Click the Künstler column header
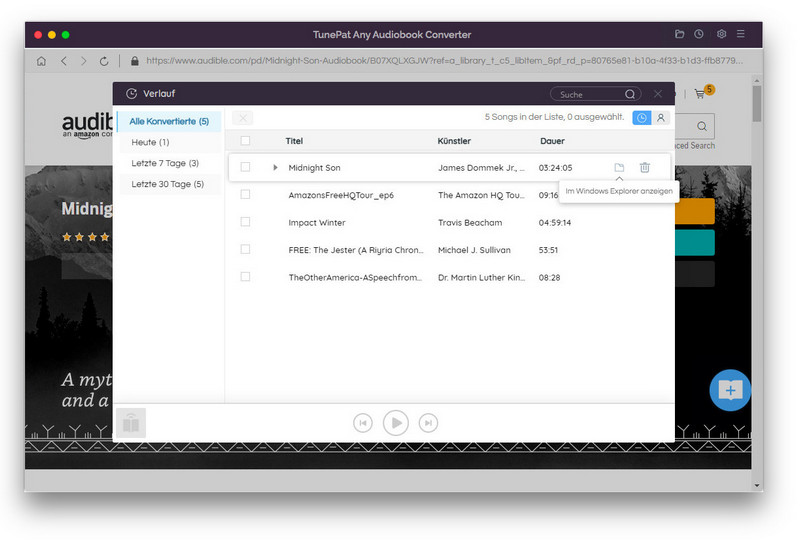The height and width of the screenshot is (544, 800). pyautogui.click(x=454, y=141)
